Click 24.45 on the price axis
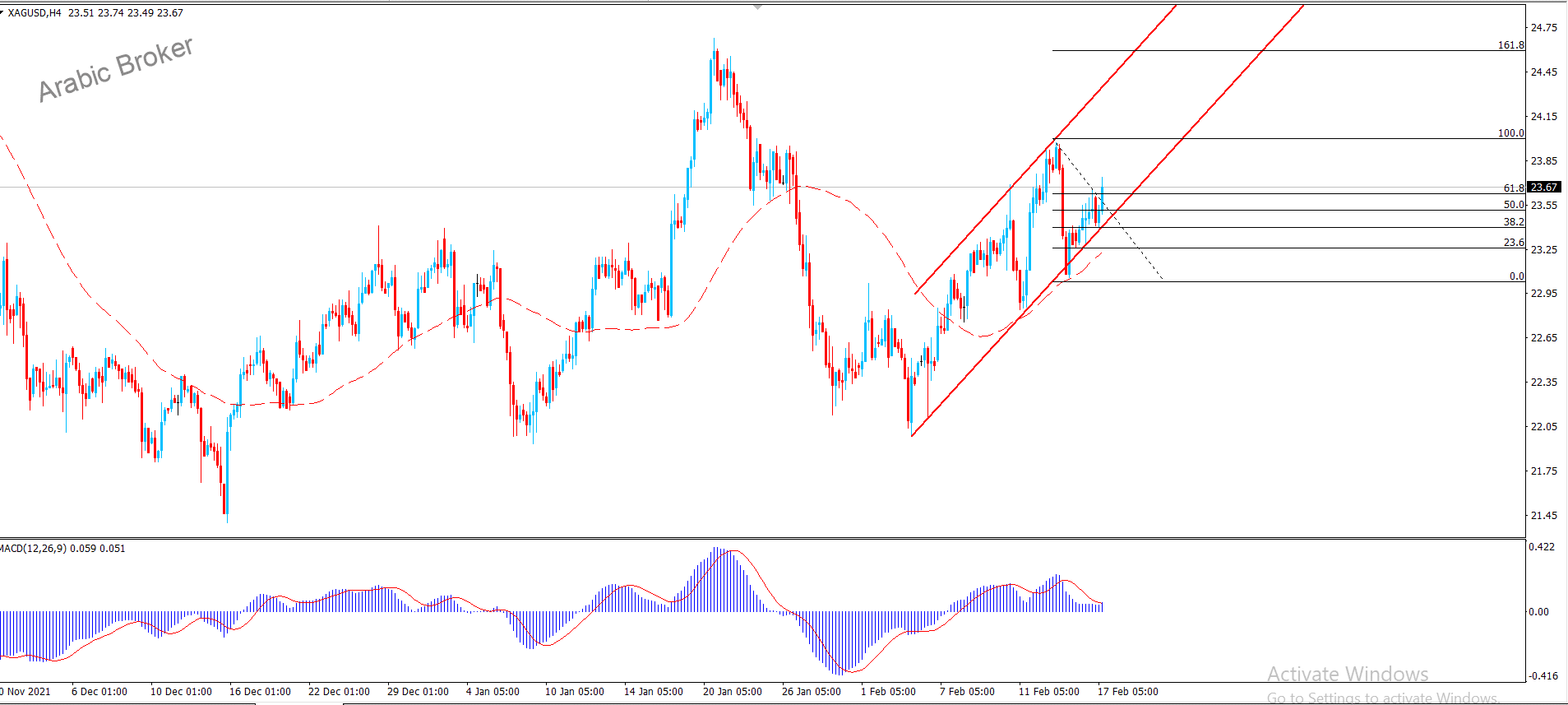The image size is (1568, 705). 1543,72
